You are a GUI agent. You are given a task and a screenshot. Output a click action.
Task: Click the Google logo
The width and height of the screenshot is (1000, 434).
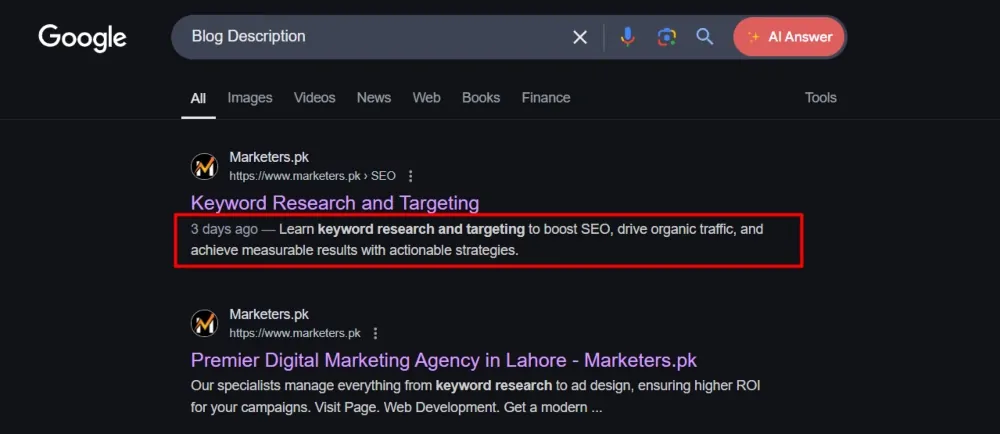coord(82,38)
